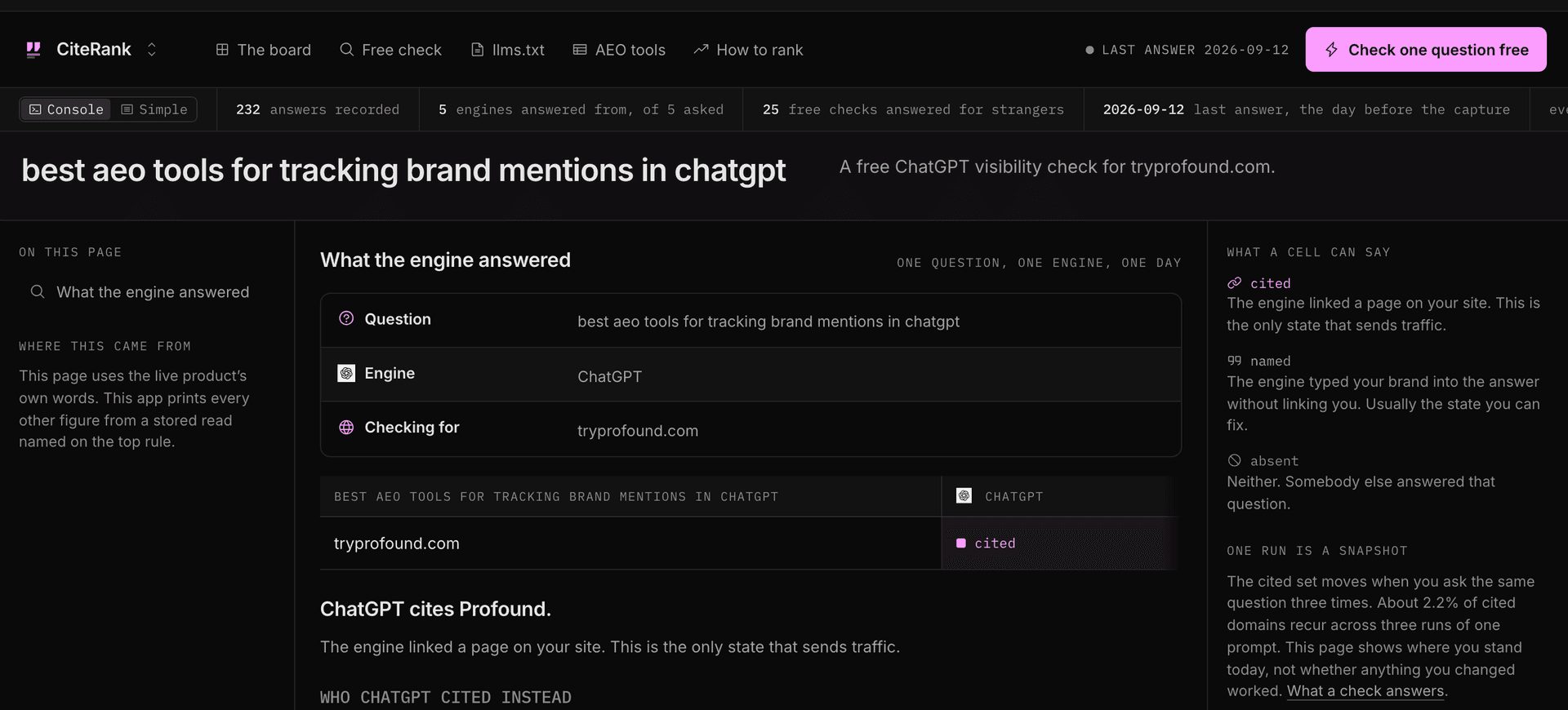
Task: Open AEO tools nav item
Action: 619,50
